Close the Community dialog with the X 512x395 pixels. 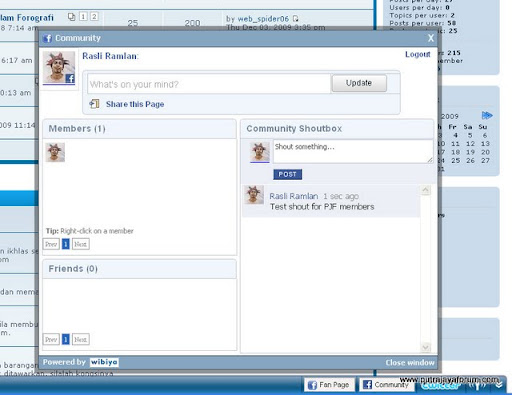(431, 38)
